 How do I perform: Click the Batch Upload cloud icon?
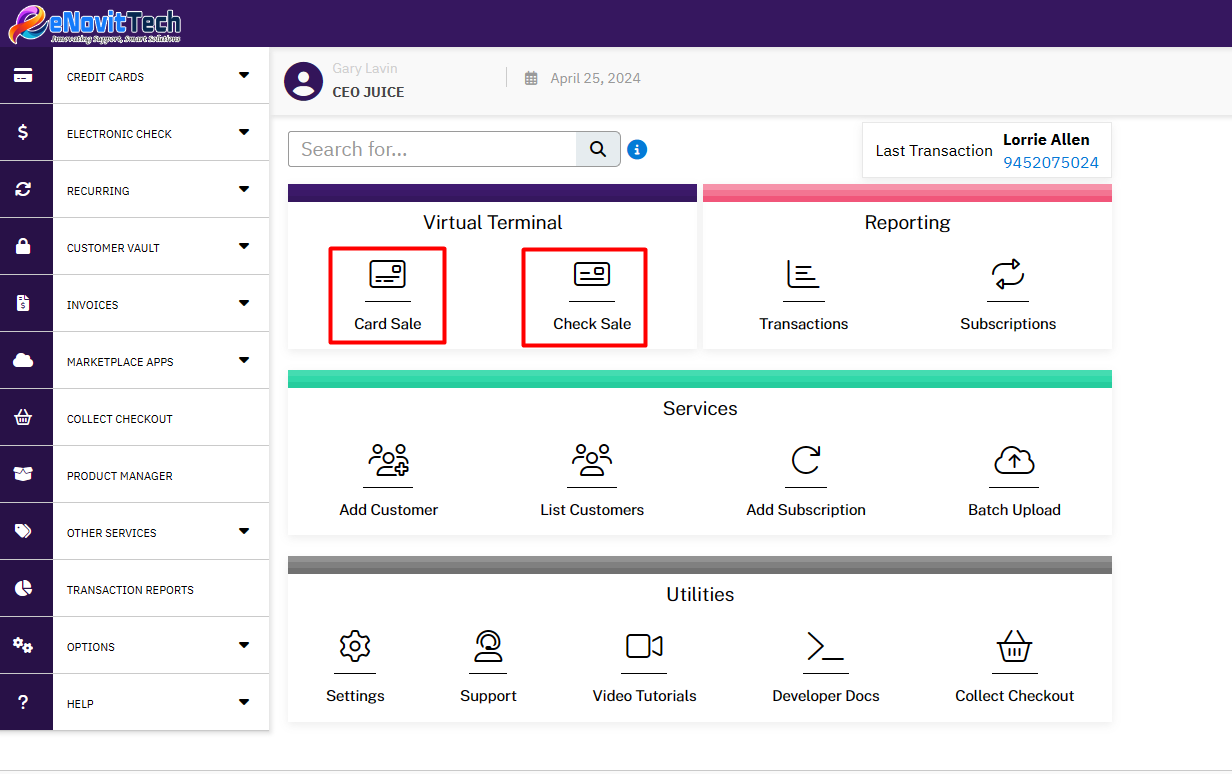(1014, 462)
